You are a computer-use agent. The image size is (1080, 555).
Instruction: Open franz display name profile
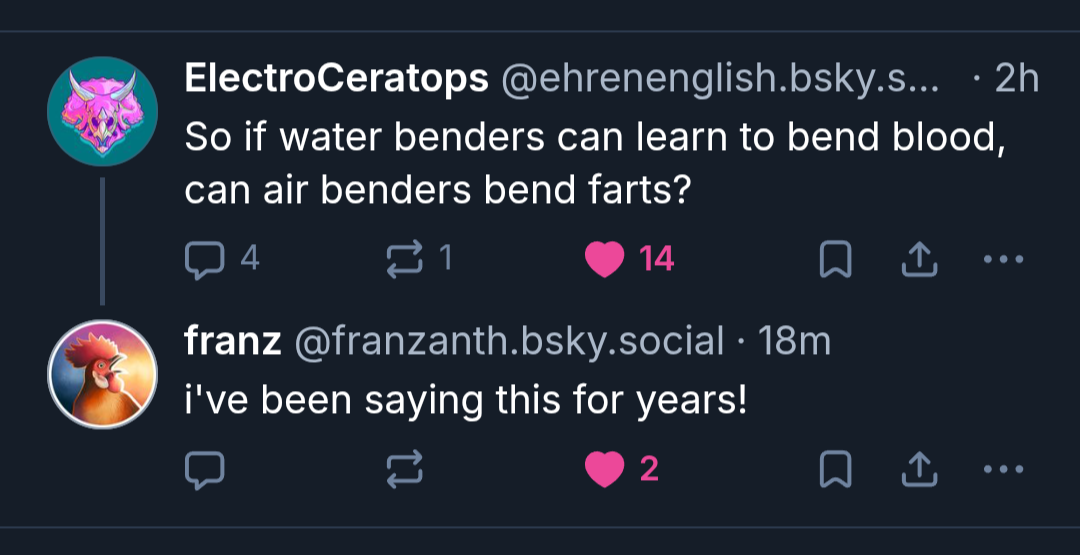pos(232,342)
